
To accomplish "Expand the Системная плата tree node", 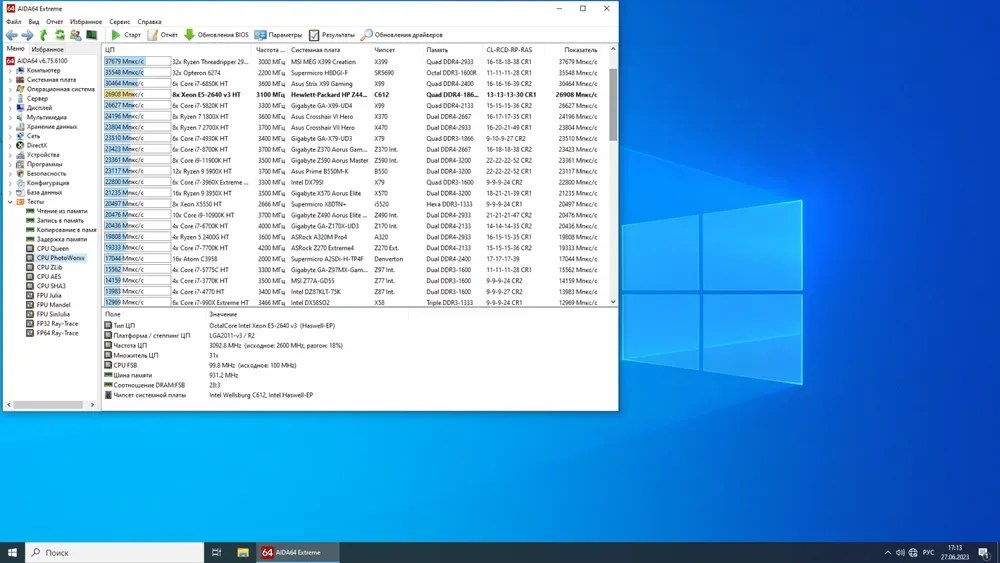I will tap(11, 80).
